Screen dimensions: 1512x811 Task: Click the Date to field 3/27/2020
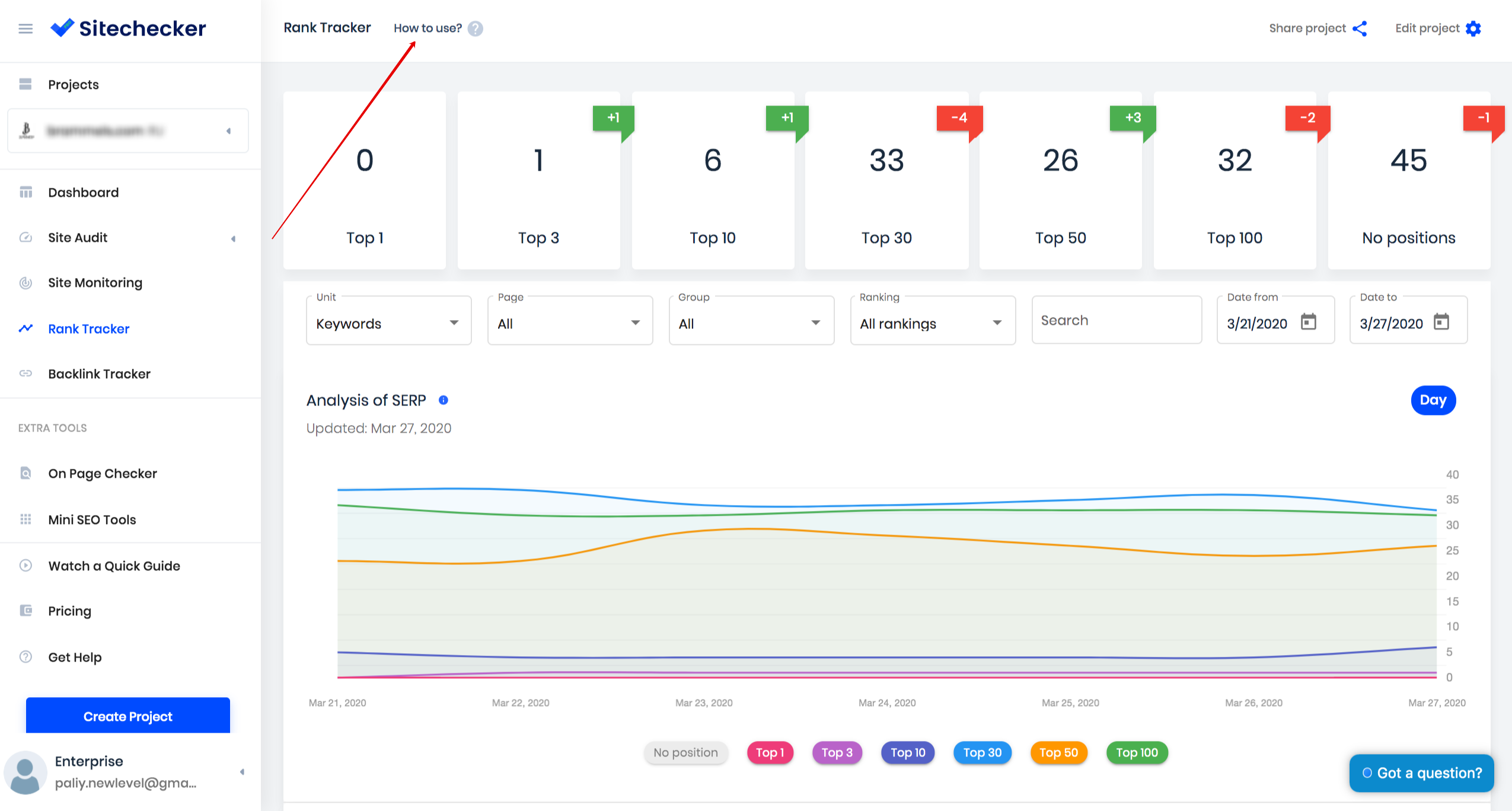tap(1408, 321)
